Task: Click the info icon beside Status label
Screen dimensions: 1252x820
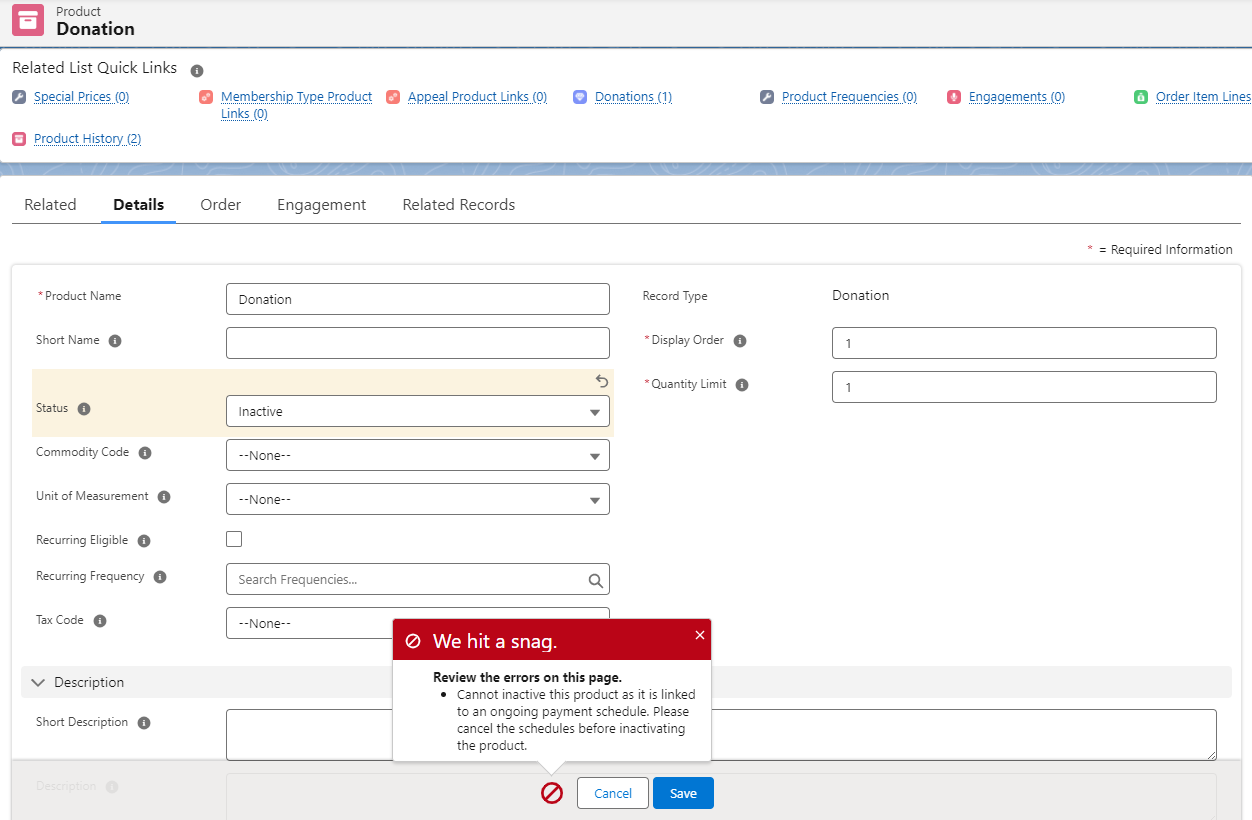Action: coord(84,409)
